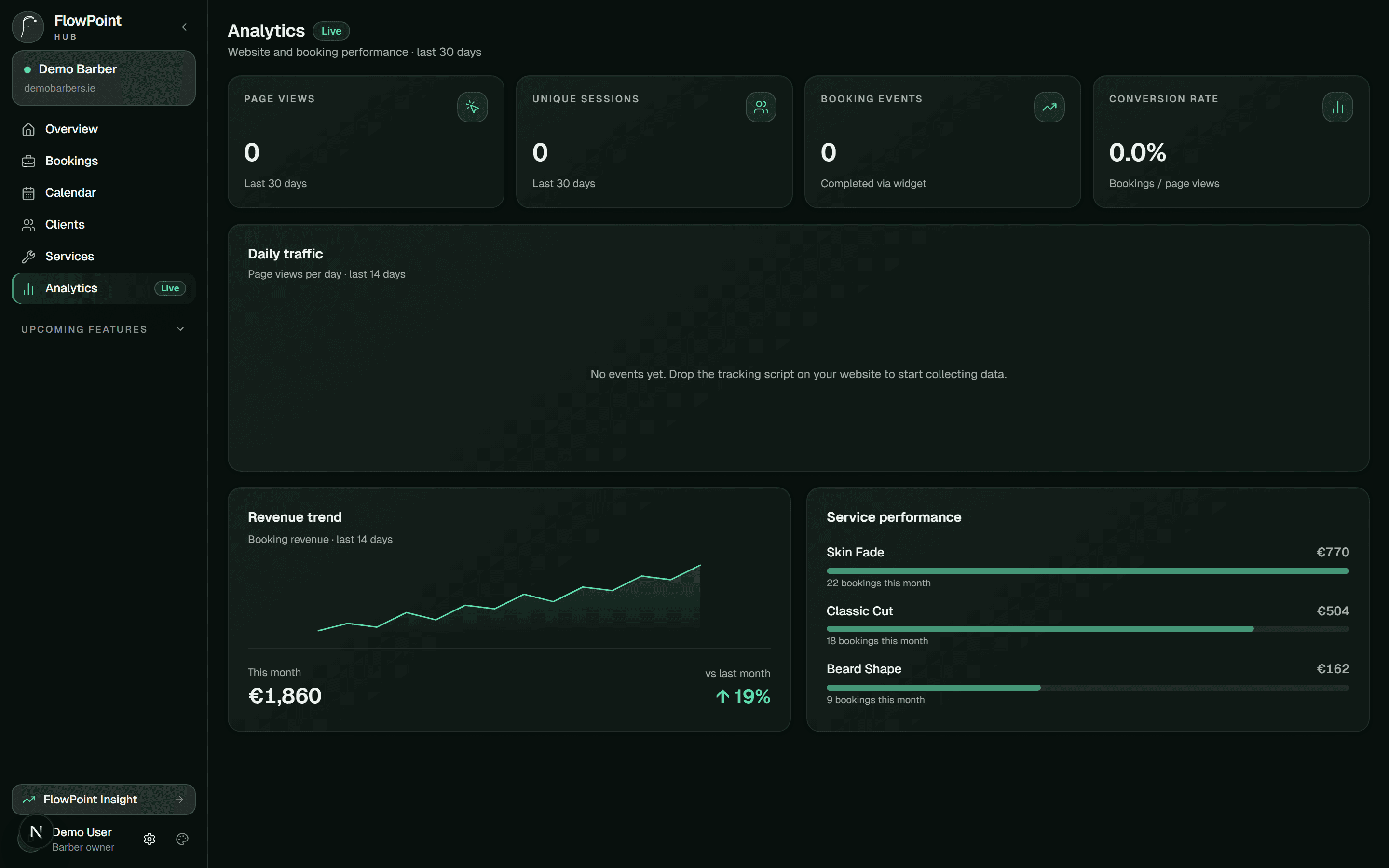The image size is (1389, 868).
Task: Click the Page Views value 0
Action: pos(251,152)
